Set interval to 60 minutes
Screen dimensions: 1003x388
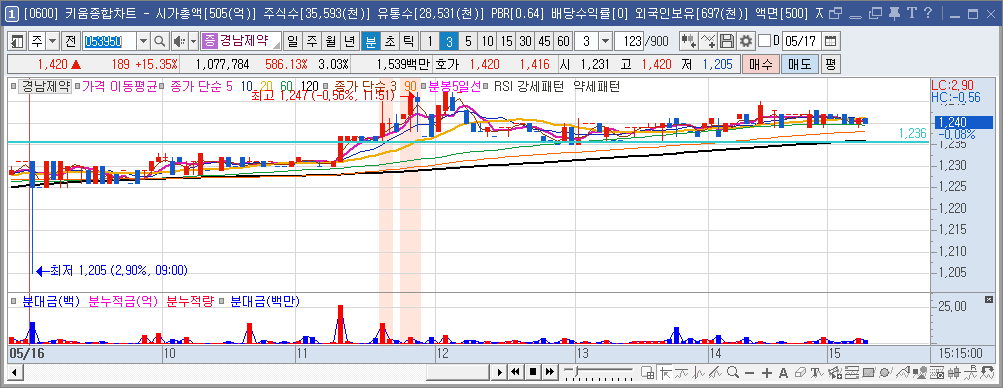pos(563,42)
